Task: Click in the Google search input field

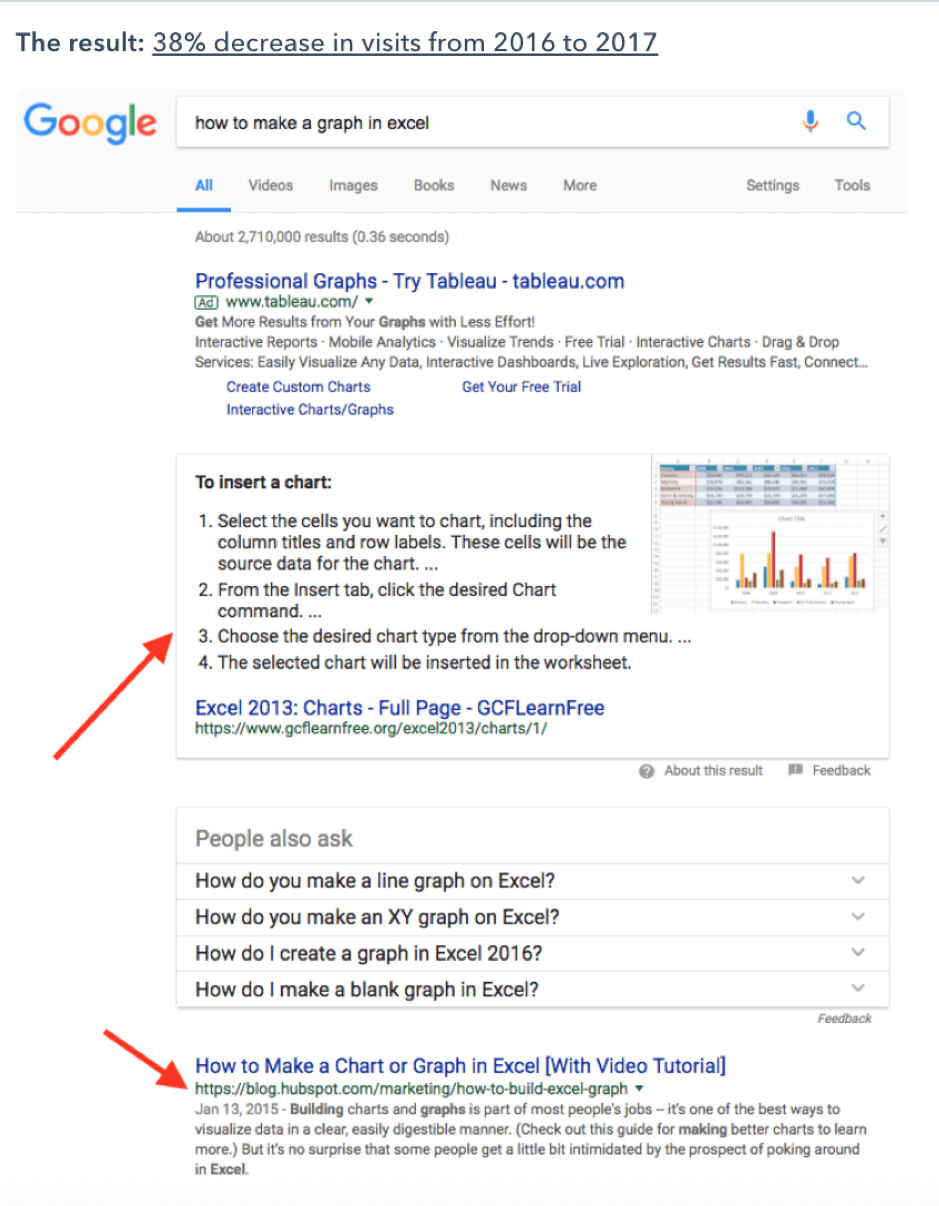Action: 480,123
